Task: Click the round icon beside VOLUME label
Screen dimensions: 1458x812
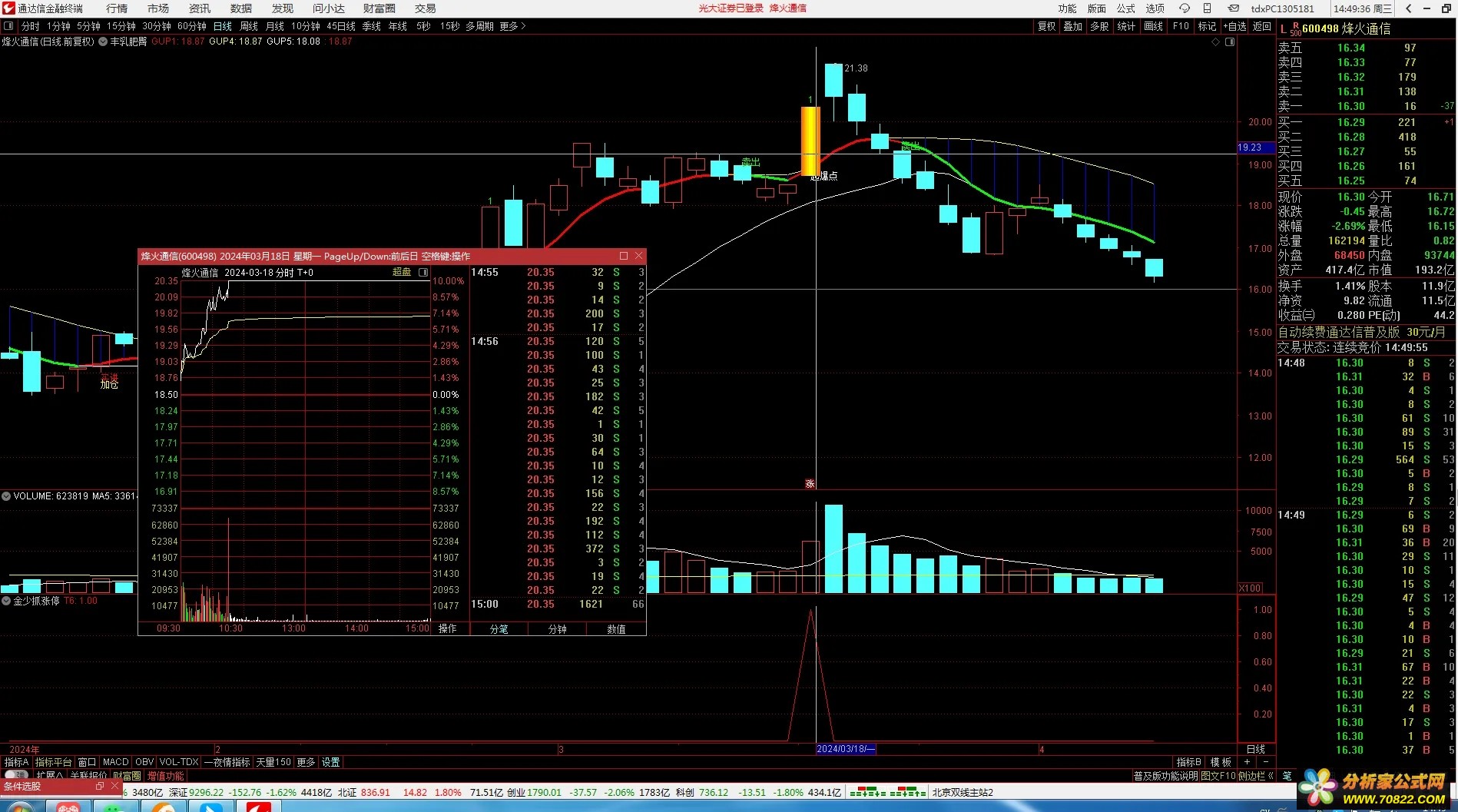Action: (6, 496)
